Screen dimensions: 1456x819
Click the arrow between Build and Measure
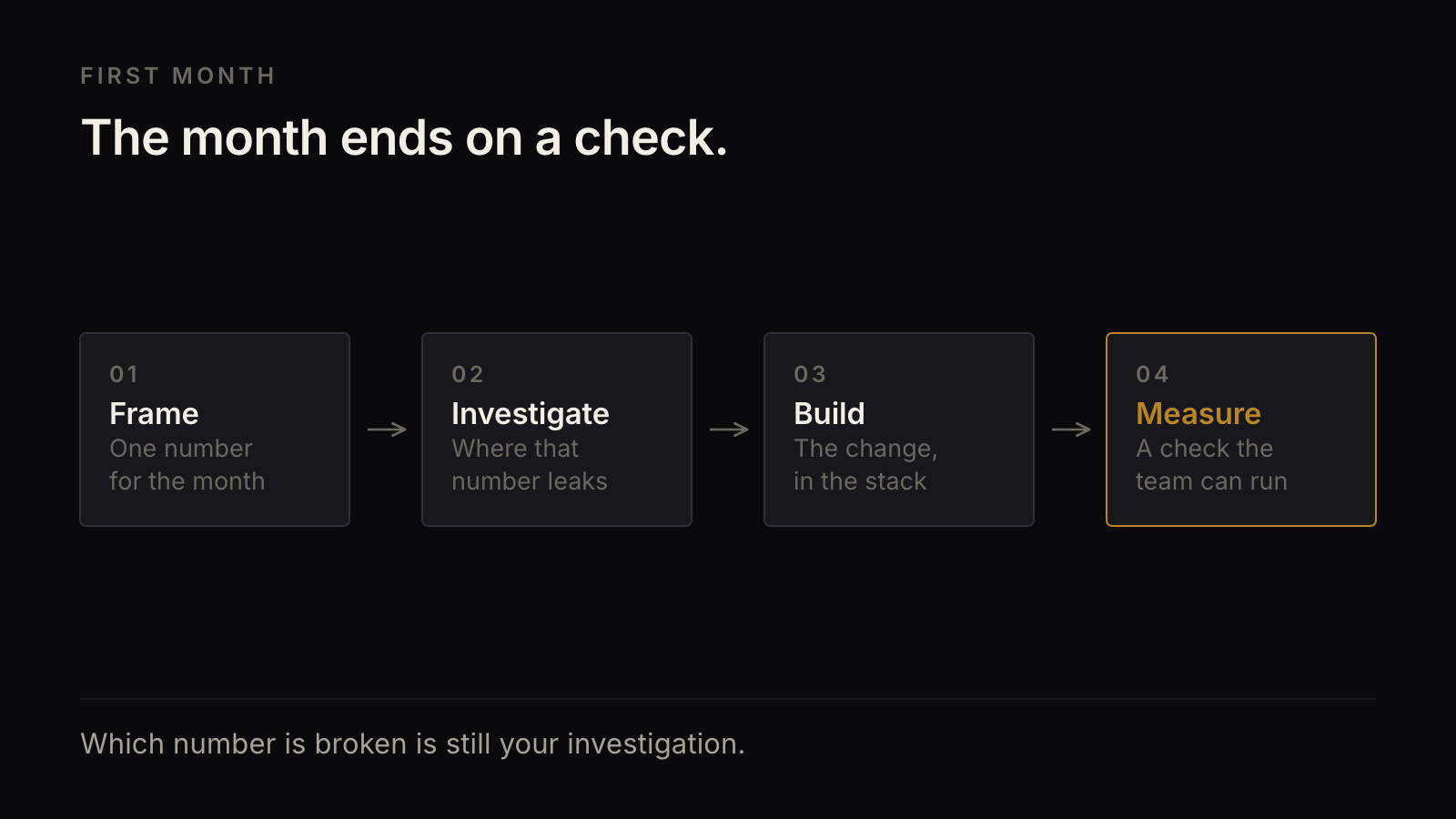1071,430
